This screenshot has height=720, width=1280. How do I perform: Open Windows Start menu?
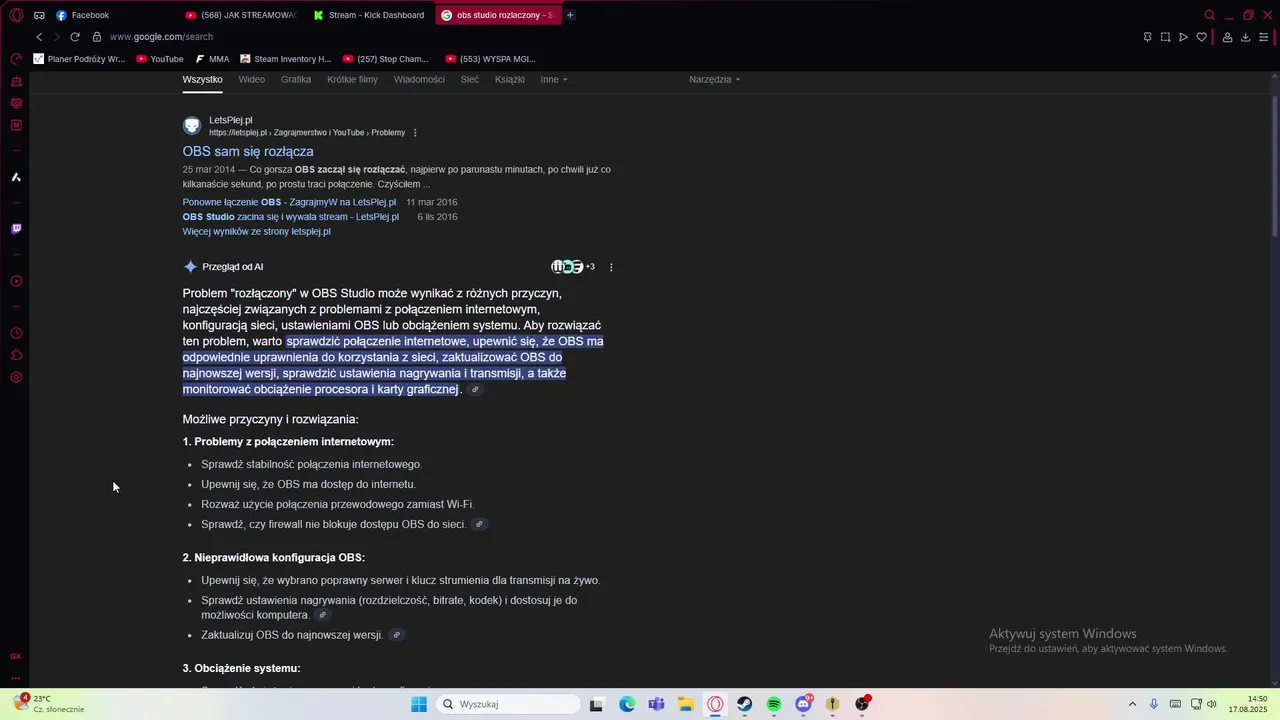click(x=419, y=704)
